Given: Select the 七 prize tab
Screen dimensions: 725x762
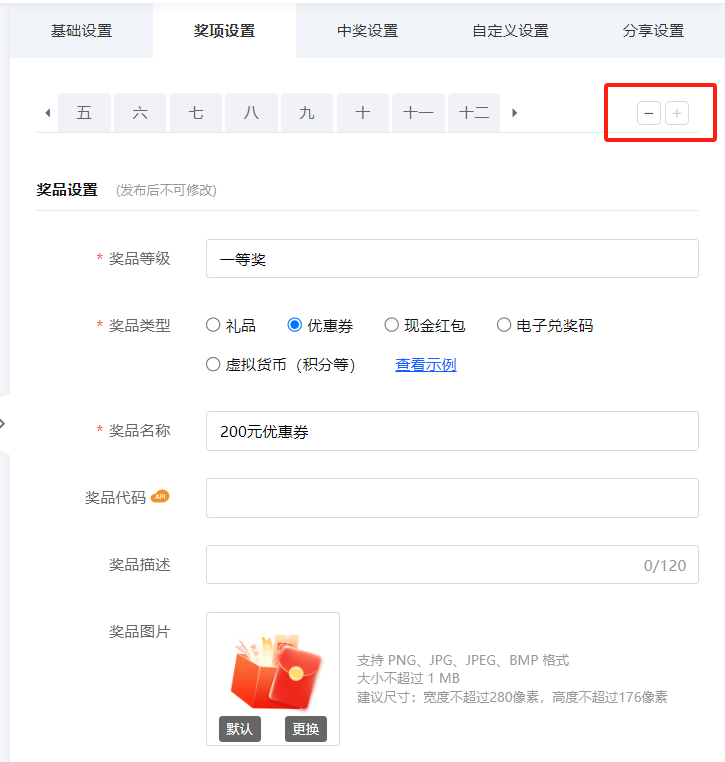Looking at the screenshot, I should coord(196,113).
